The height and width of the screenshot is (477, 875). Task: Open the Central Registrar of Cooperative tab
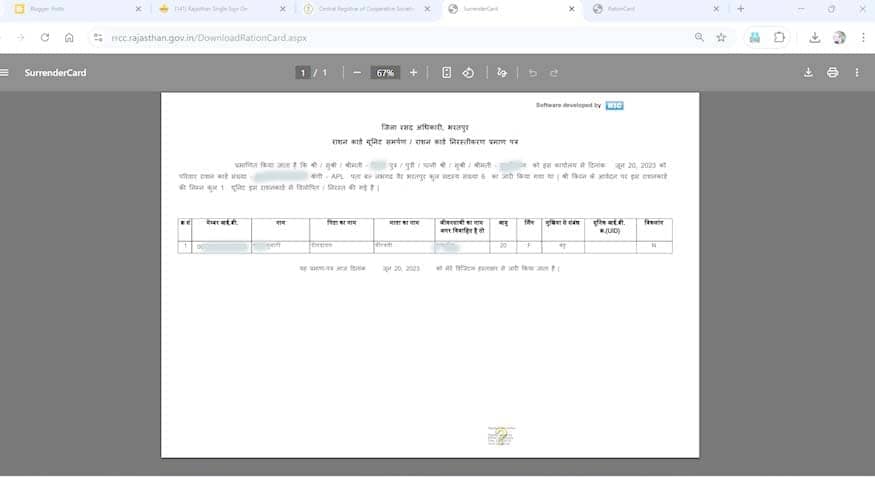(x=365, y=9)
